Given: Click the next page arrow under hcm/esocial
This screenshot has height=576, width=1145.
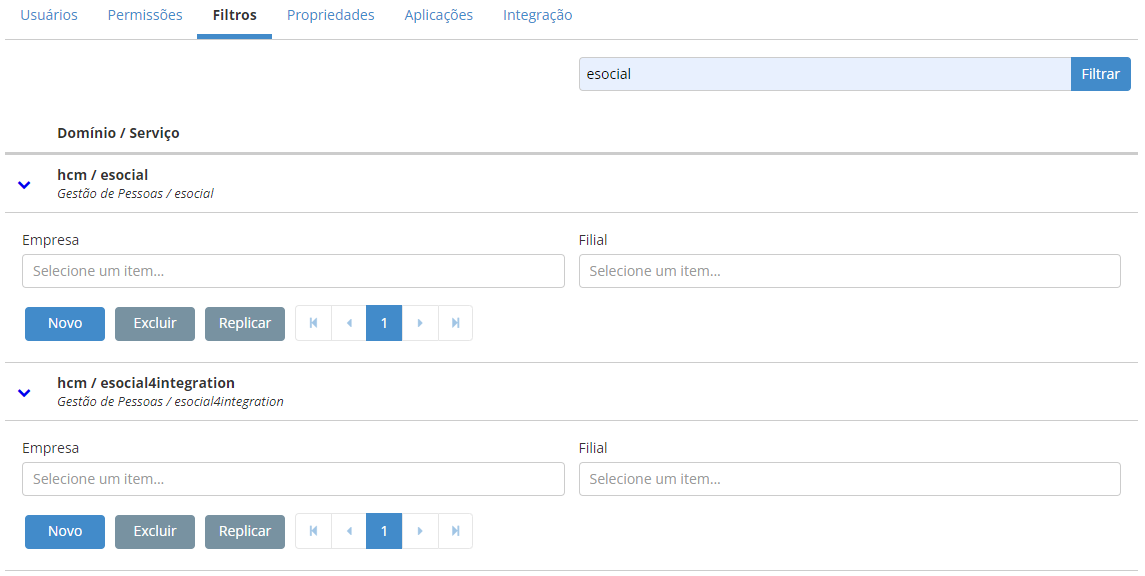Looking at the screenshot, I should point(420,322).
